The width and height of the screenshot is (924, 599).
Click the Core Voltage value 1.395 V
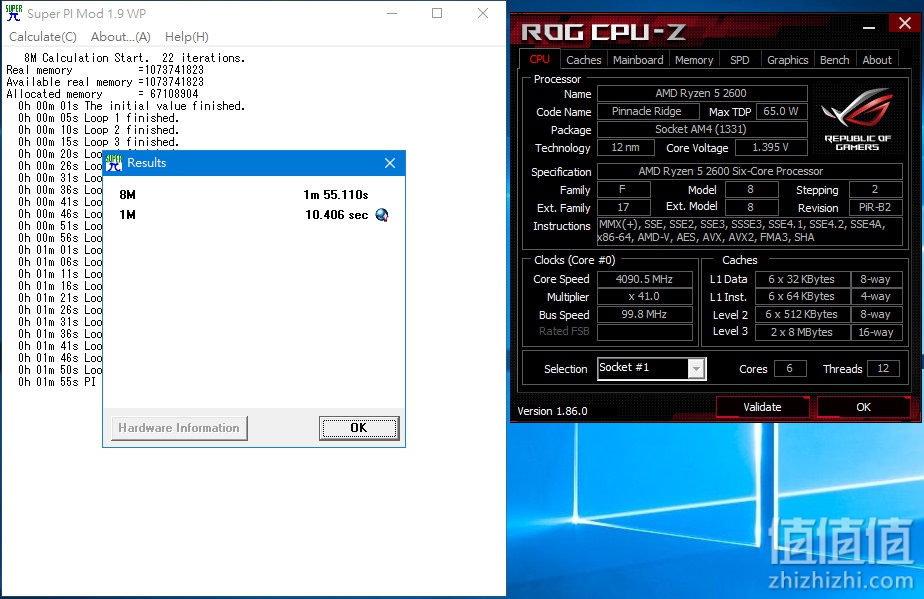pos(771,147)
